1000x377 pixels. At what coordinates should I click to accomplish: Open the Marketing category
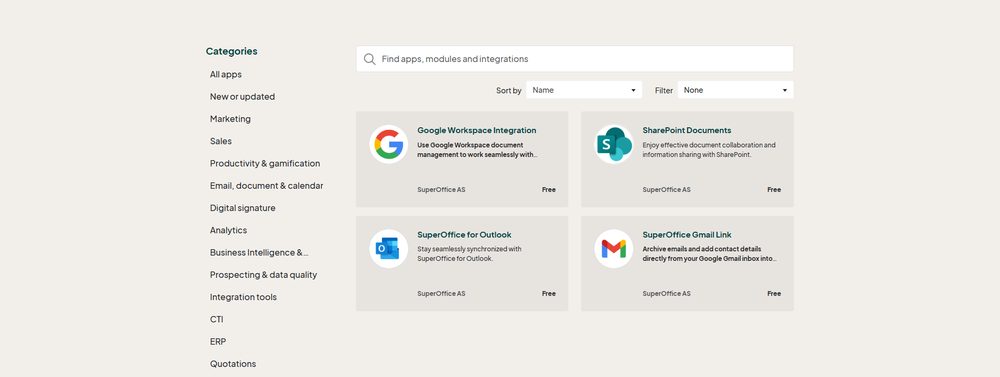[x=230, y=119]
